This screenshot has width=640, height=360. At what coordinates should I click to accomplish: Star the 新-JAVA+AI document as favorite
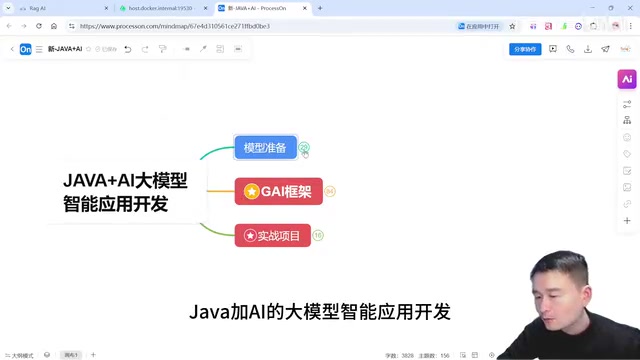pyautogui.click(x=89, y=49)
